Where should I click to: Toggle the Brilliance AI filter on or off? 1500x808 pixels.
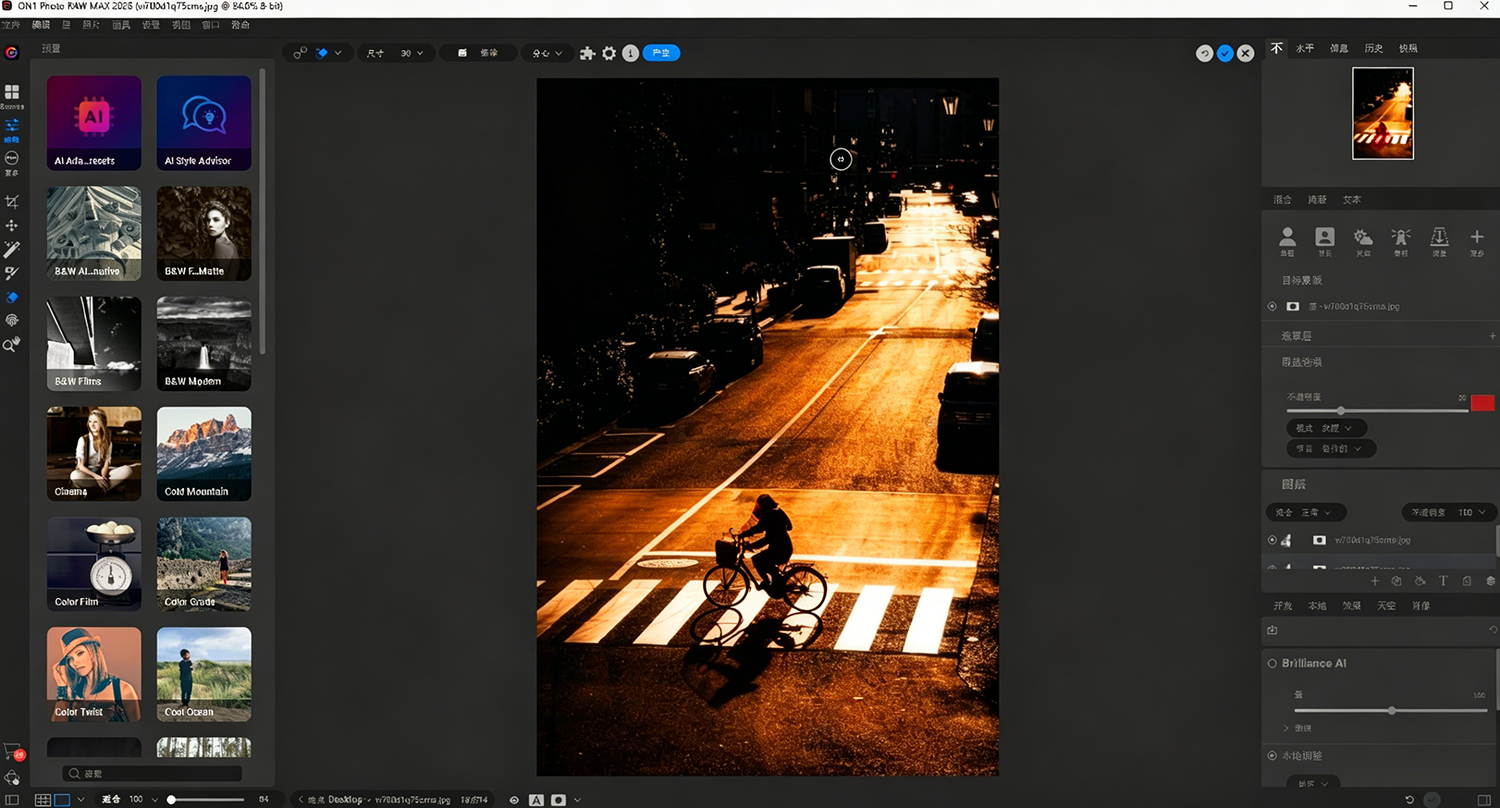(1273, 663)
